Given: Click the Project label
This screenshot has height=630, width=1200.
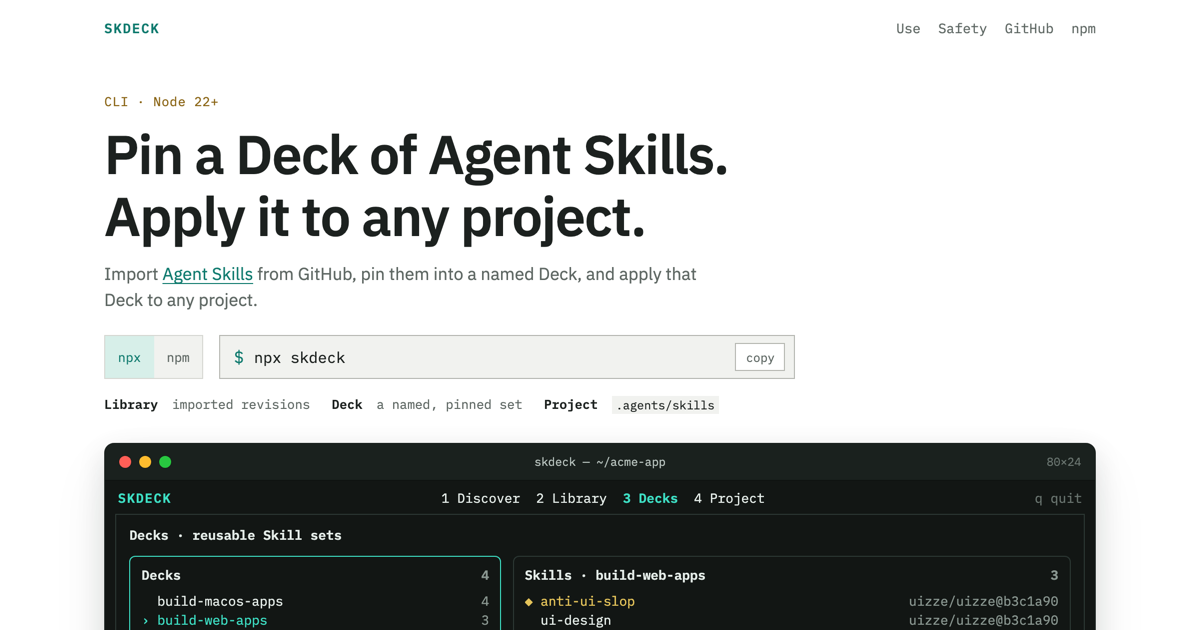Looking at the screenshot, I should [x=570, y=405].
